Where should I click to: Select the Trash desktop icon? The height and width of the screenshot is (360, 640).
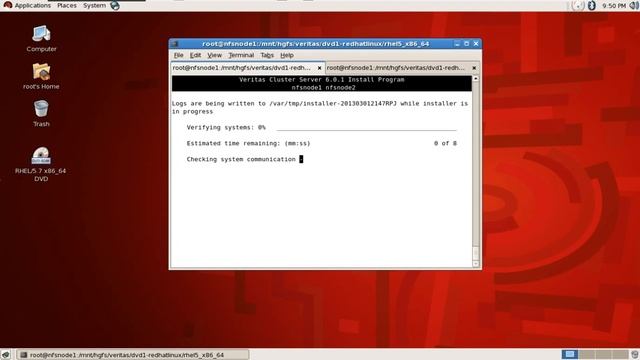point(41,113)
